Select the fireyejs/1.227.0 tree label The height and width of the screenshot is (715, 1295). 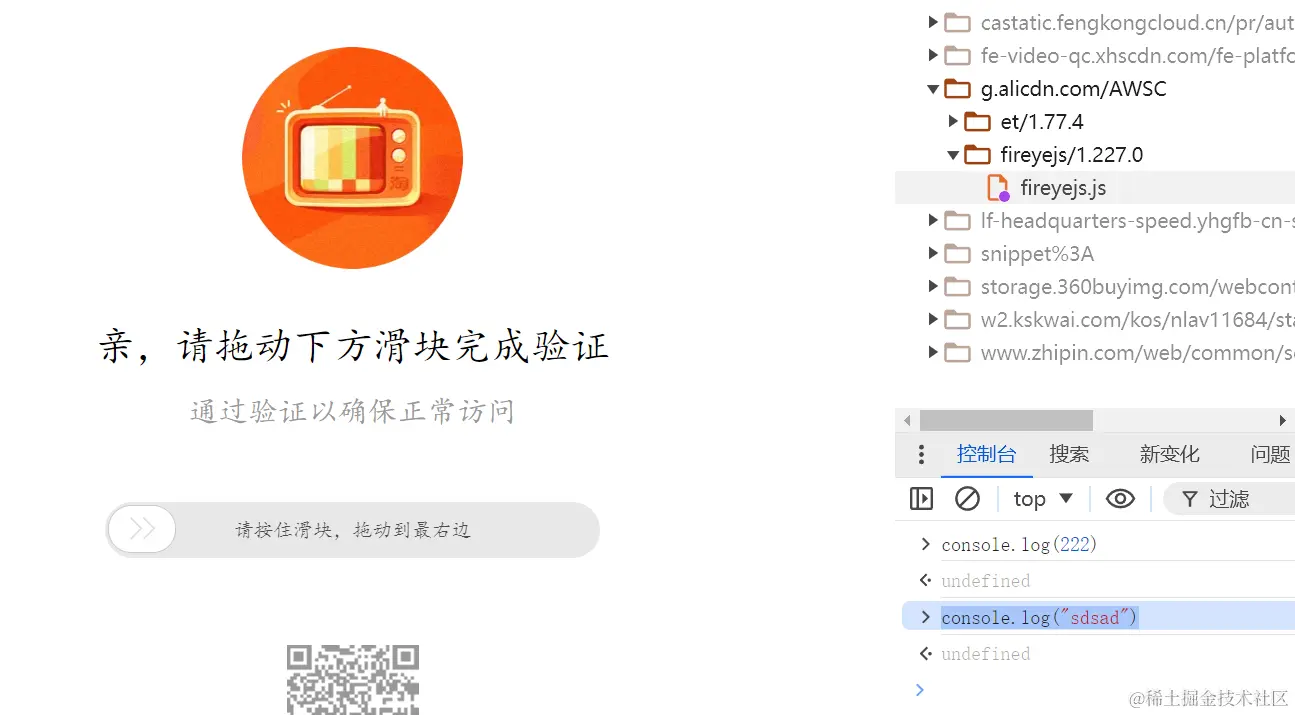(x=1071, y=154)
